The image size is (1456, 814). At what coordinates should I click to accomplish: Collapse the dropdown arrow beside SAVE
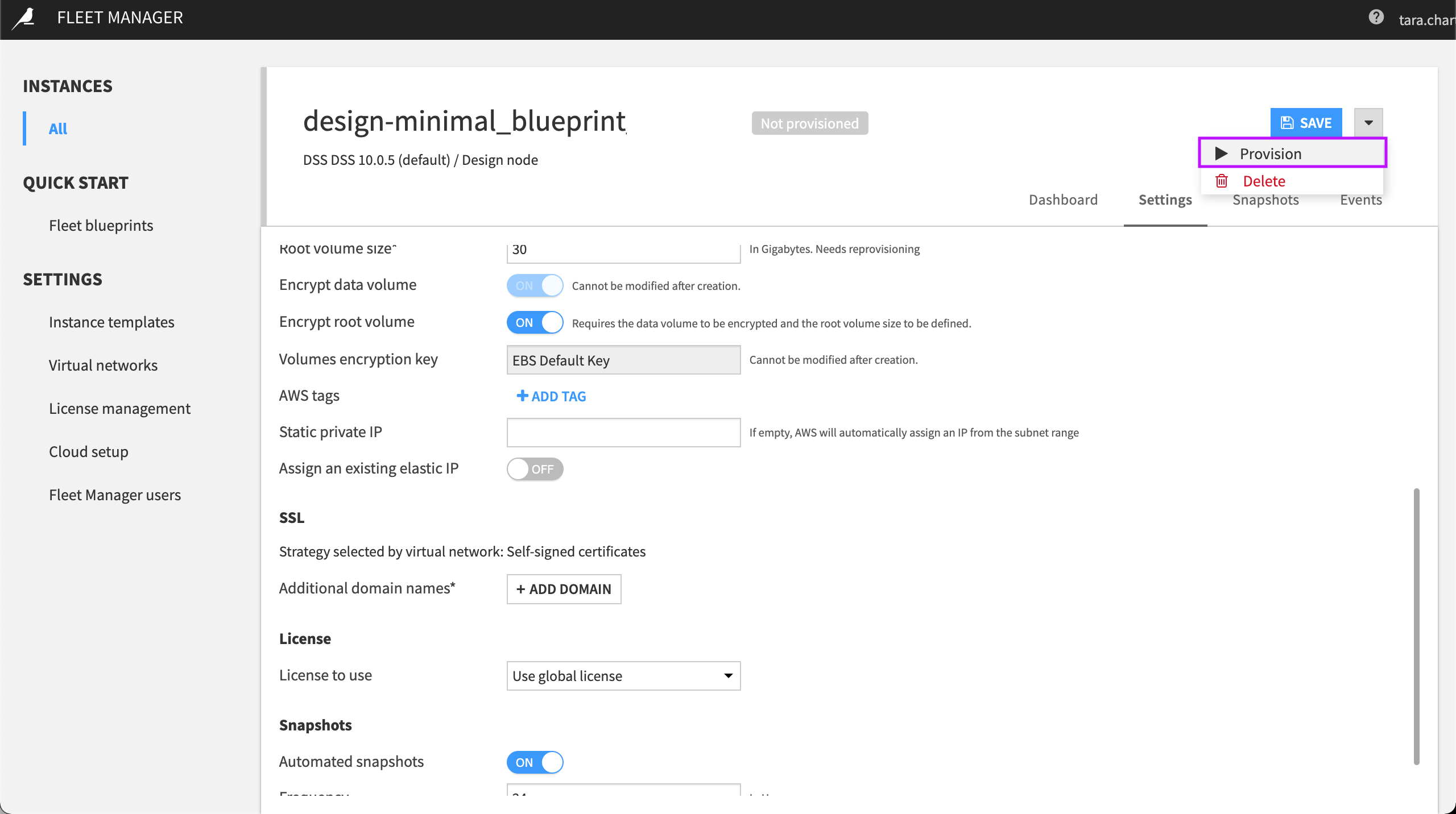(1368, 123)
